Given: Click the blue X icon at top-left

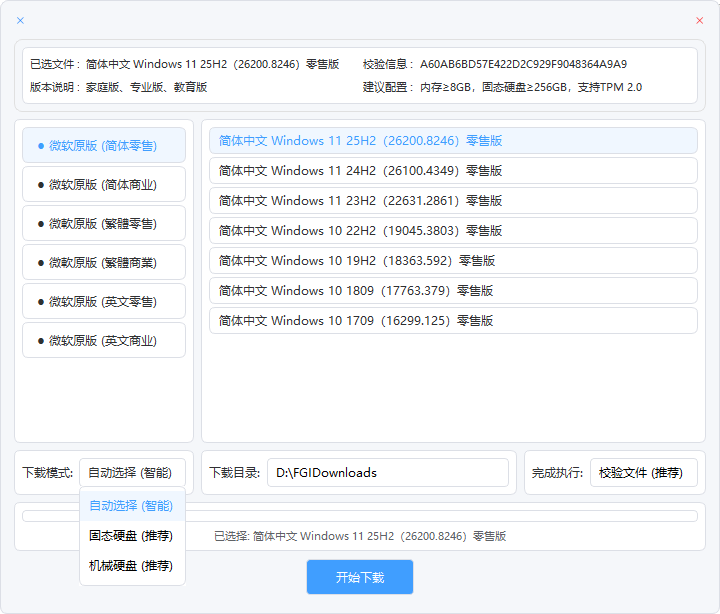Looking at the screenshot, I should tap(20, 20).
